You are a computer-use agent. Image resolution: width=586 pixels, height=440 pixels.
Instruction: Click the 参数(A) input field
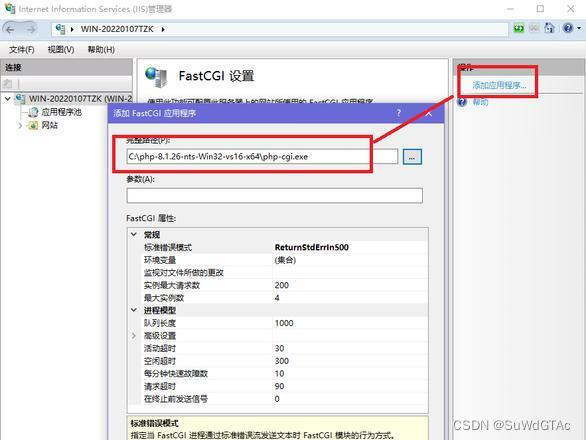pos(275,196)
